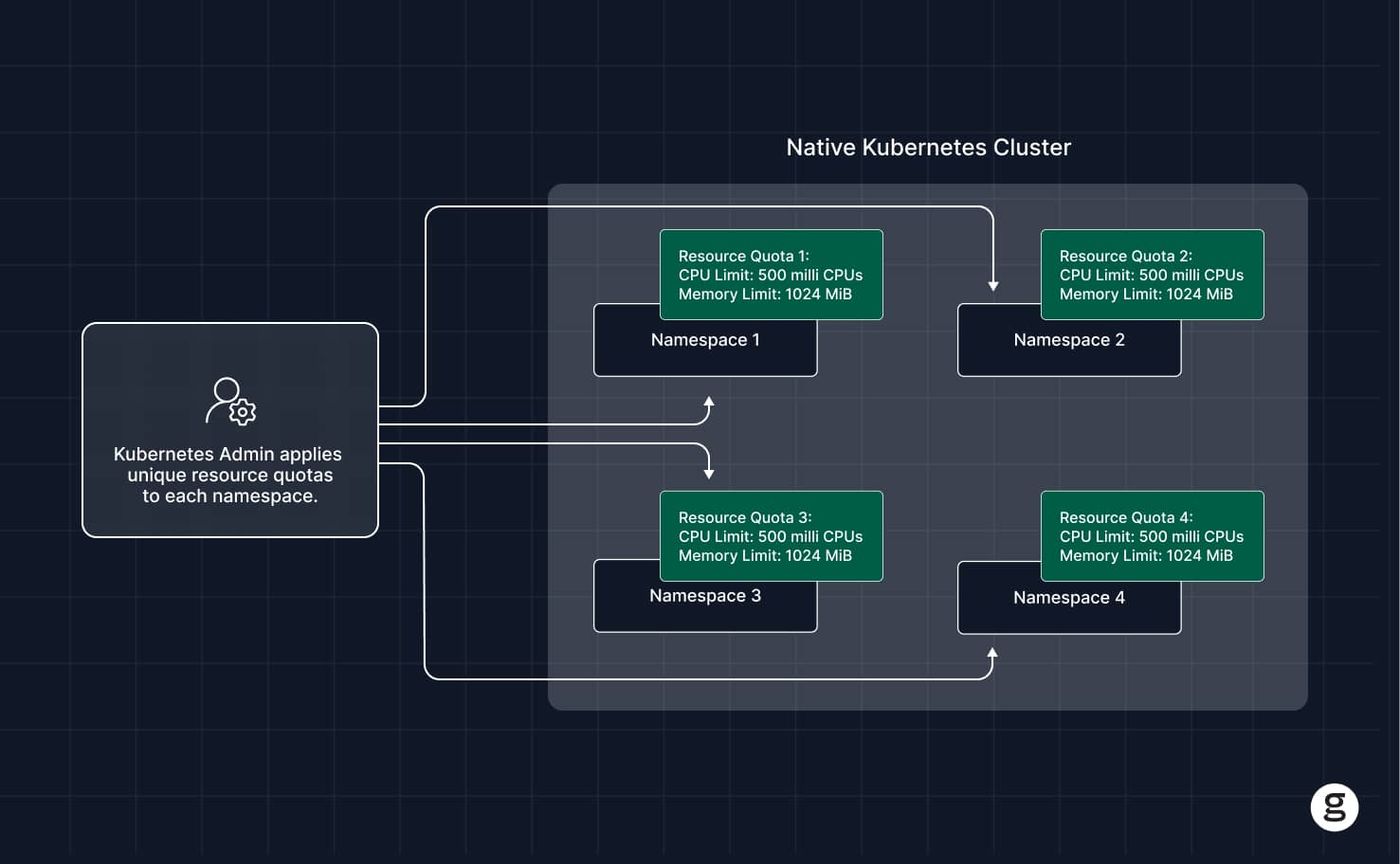Click the Namespace 1 box
The width and height of the screenshot is (1400, 864).
pyautogui.click(x=705, y=340)
